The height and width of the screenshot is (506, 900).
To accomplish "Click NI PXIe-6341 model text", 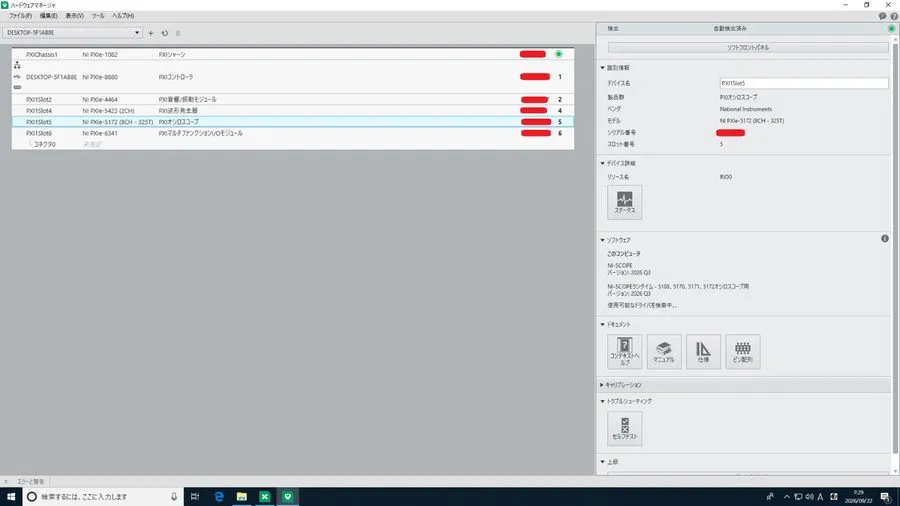I will 100,133.
